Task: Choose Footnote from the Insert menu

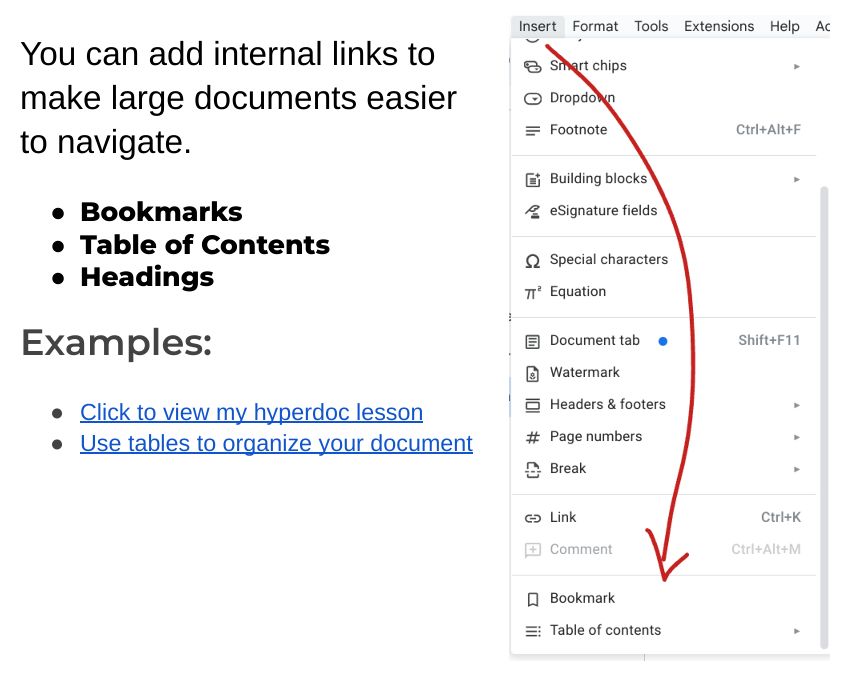Action: pos(663,130)
